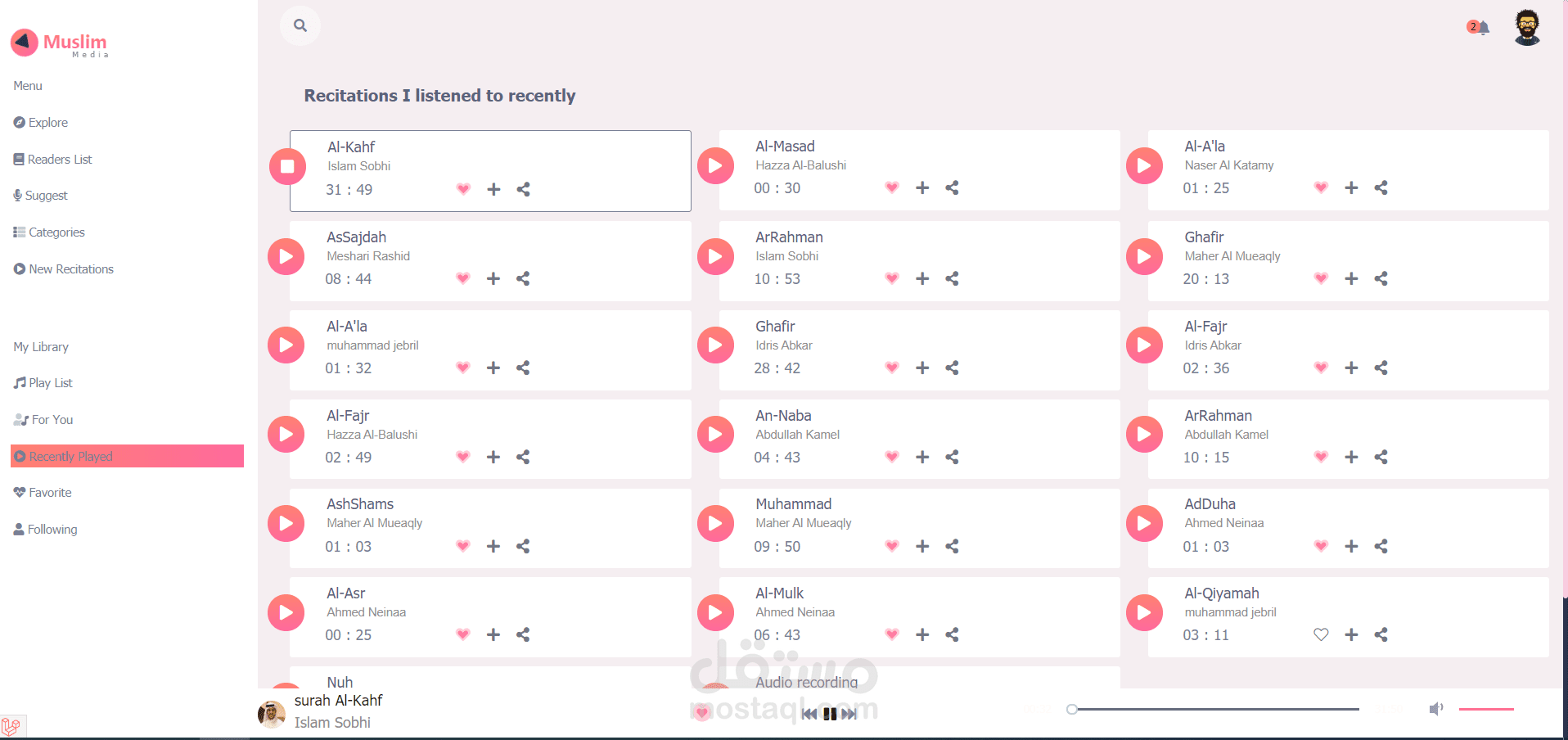
Task: Open the user profile avatar
Action: [1527, 28]
